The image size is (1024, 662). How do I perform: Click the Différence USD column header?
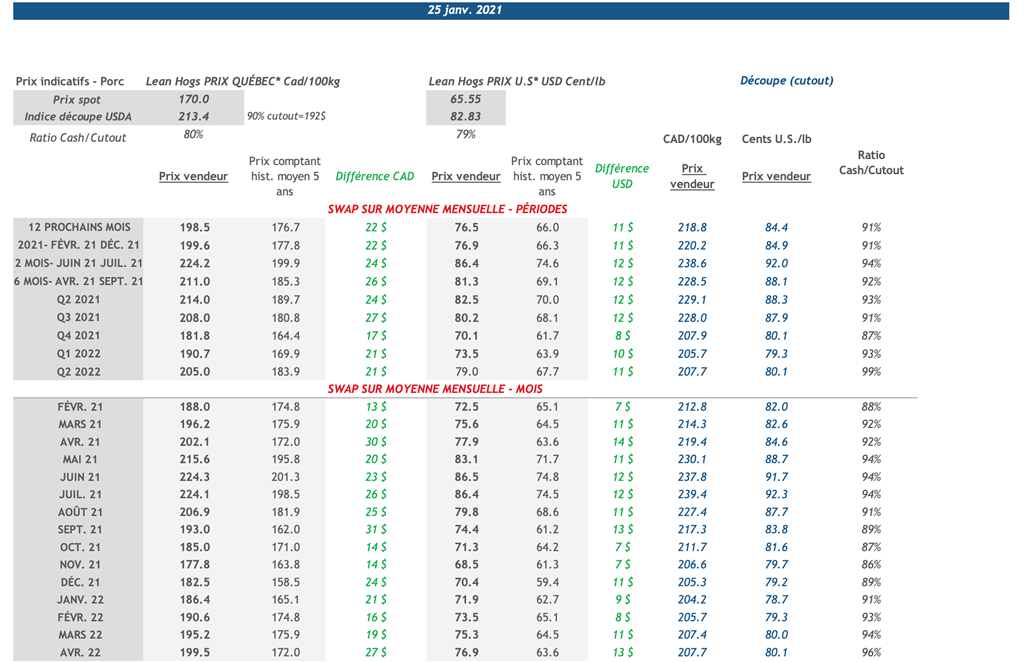pos(622,176)
